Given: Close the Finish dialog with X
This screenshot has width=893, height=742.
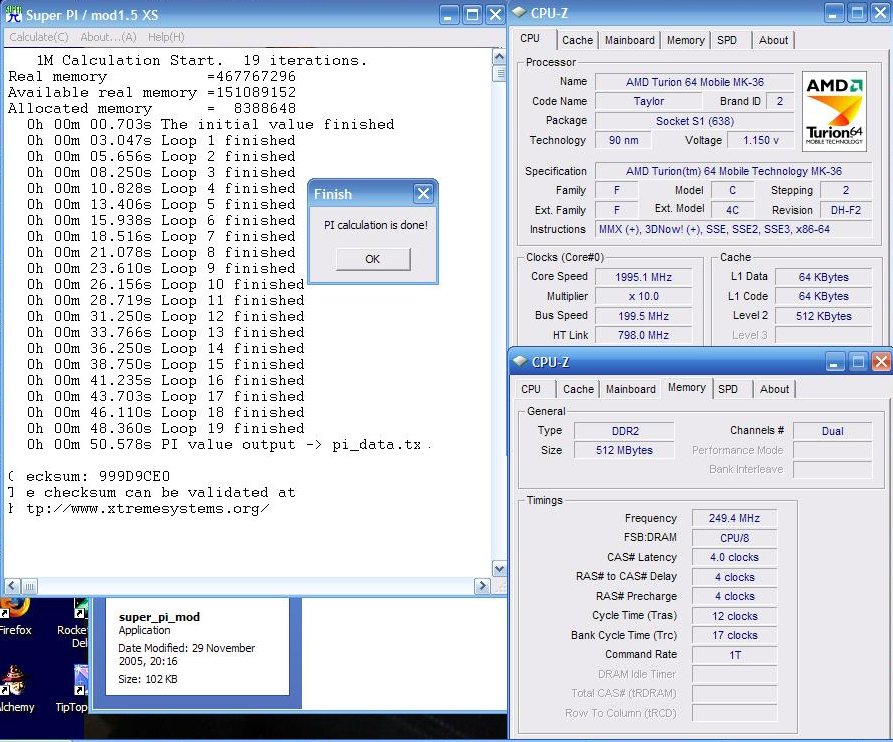Looking at the screenshot, I should (x=423, y=194).
